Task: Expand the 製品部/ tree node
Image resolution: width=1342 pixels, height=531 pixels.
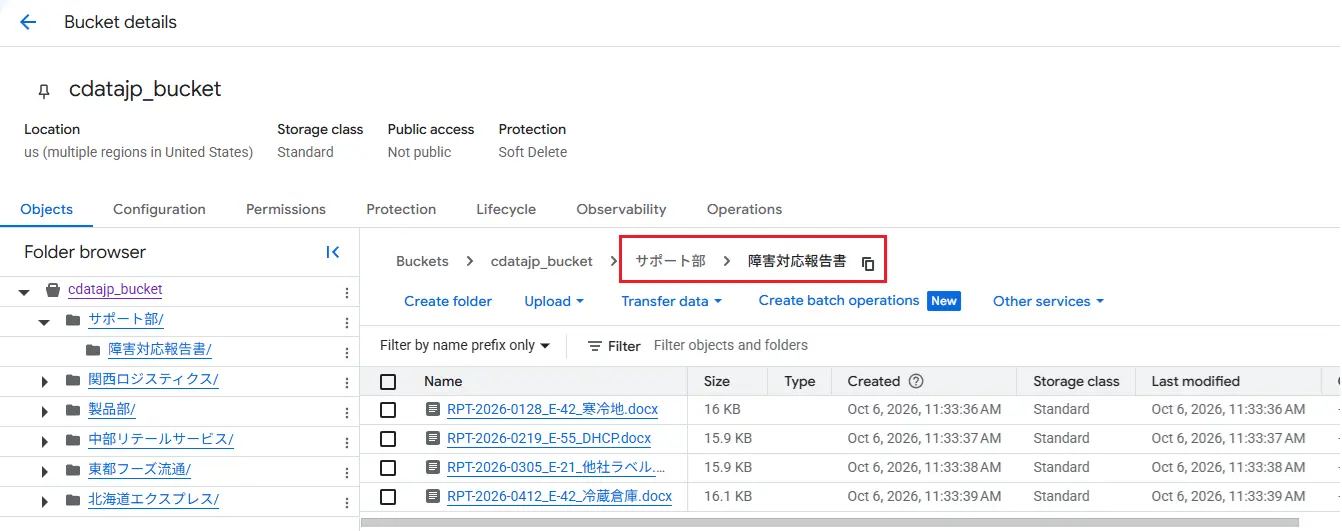Action: click(x=44, y=411)
